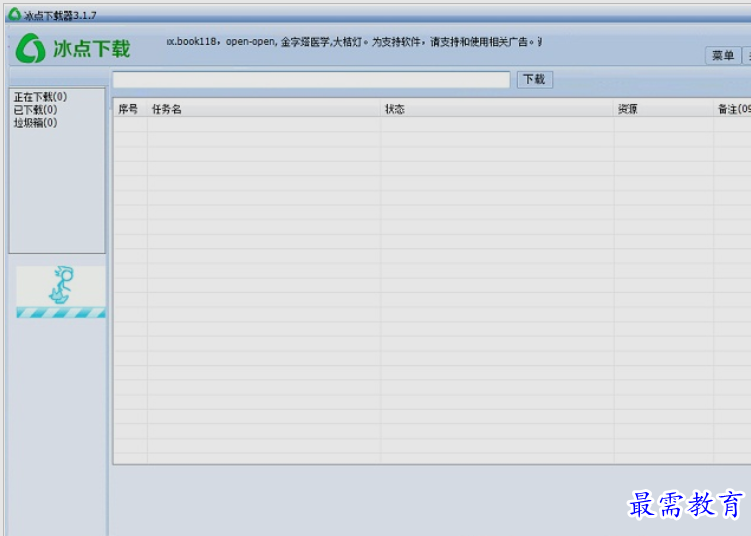
Task: Sort by the 状态 column header
Action: pos(497,109)
